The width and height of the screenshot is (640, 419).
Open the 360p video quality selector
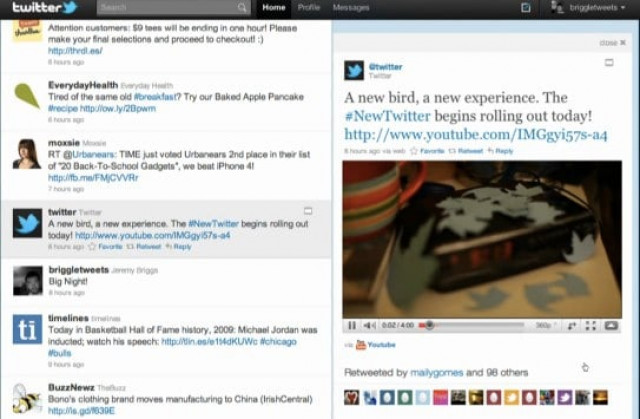(545, 325)
